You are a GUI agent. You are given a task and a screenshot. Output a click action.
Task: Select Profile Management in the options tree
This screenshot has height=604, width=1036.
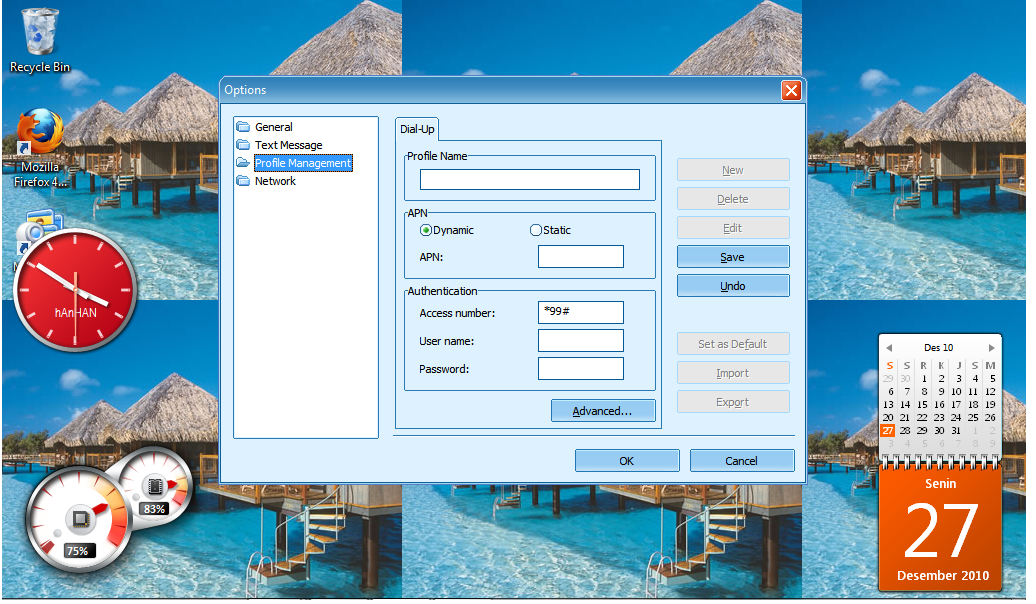pos(303,163)
